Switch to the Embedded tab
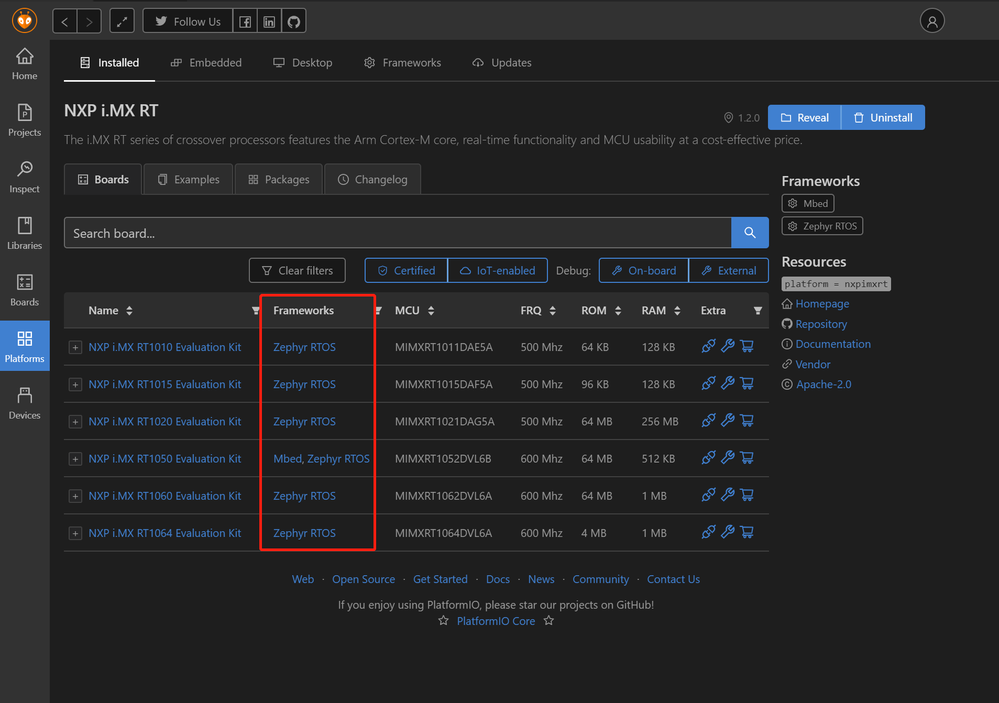Screen dimensions: 999x703 pyautogui.click(x=206, y=62)
